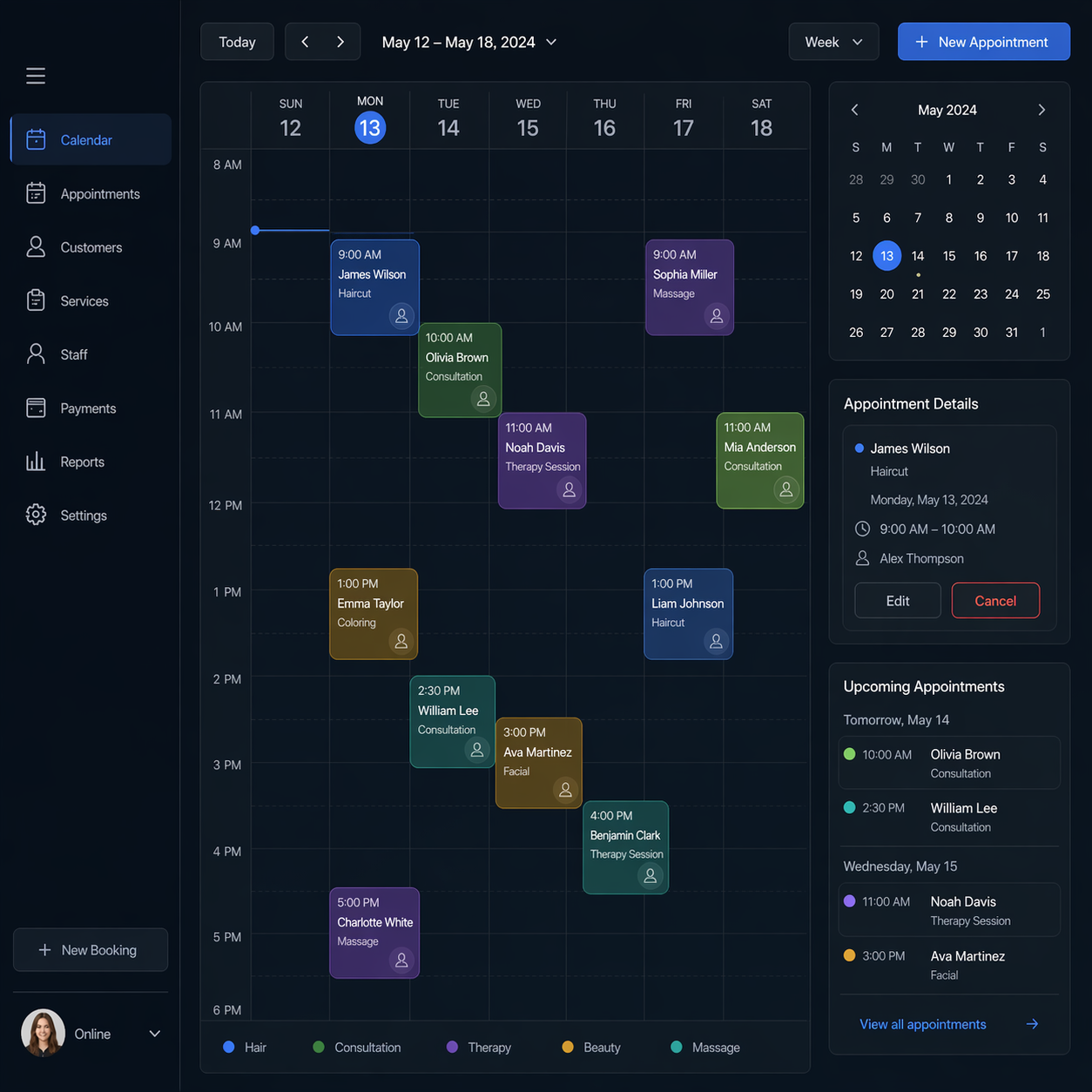Image resolution: width=1092 pixels, height=1092 pixels.
Task: Toggle the Therapy legend color filter
Action: (452, 1047)
